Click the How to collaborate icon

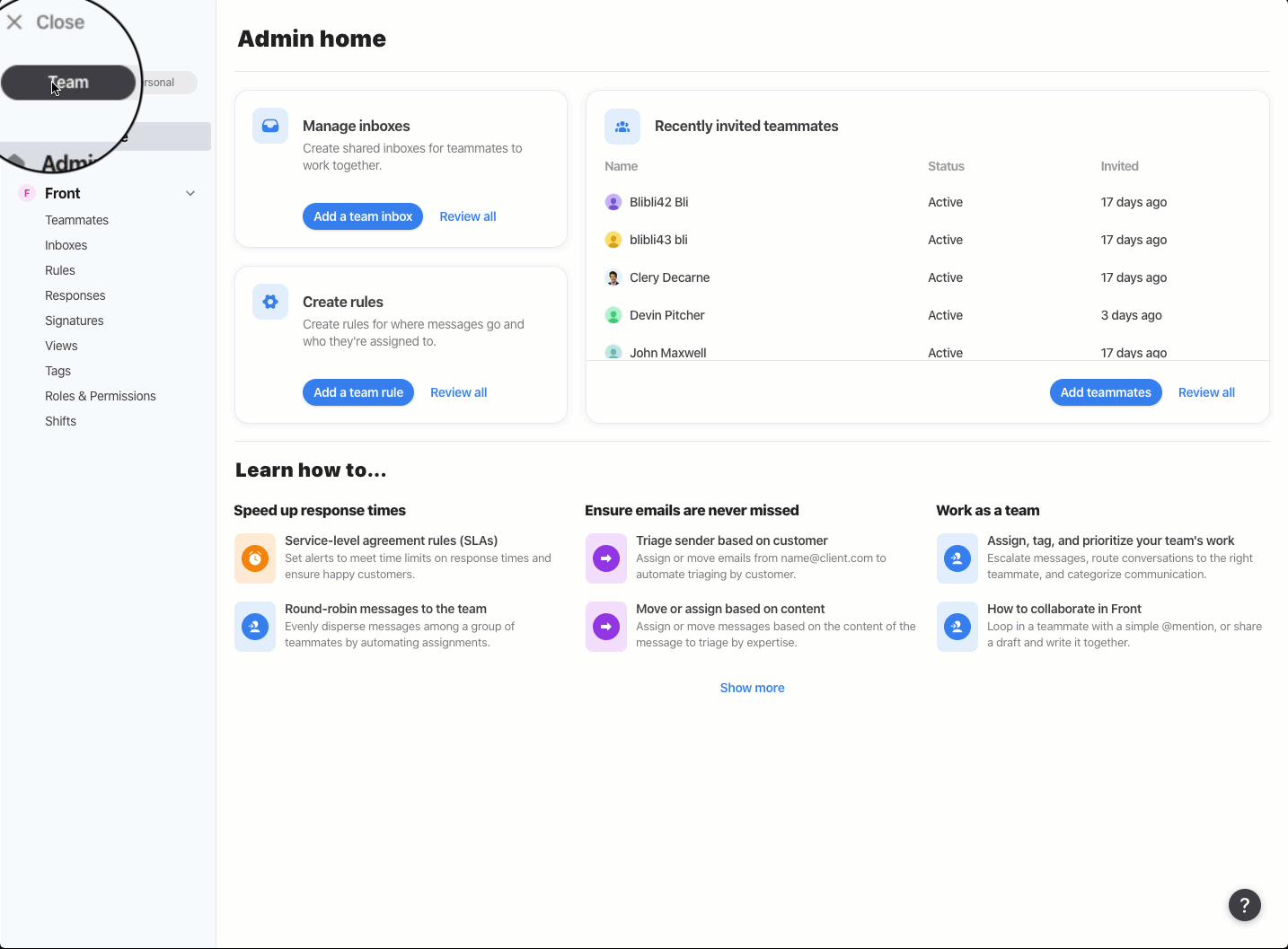[x=957, y=627]
